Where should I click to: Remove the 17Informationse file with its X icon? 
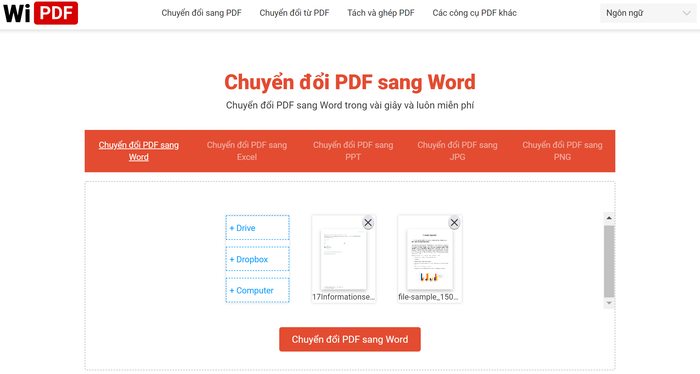coord(368,223)
